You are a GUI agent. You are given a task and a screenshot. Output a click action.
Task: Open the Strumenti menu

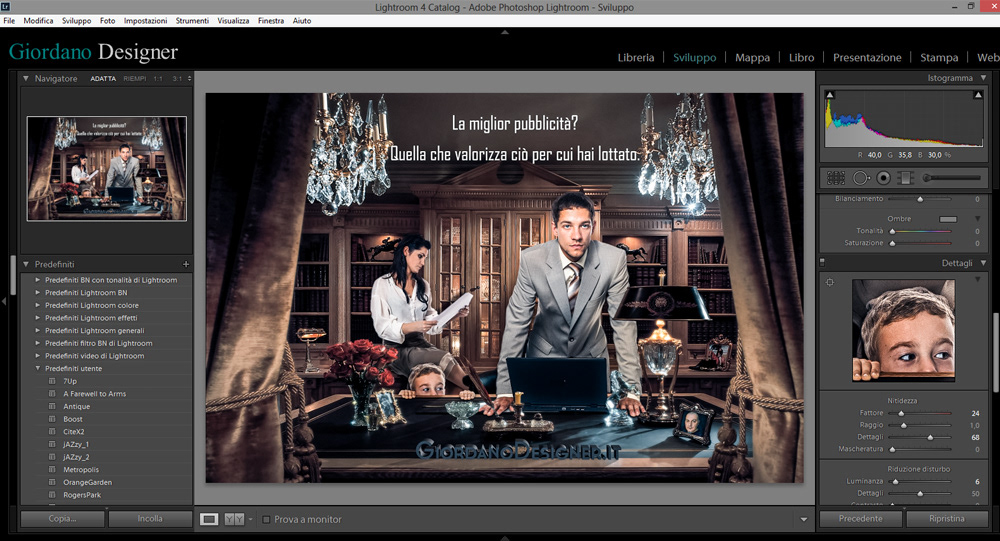[192, 20]
